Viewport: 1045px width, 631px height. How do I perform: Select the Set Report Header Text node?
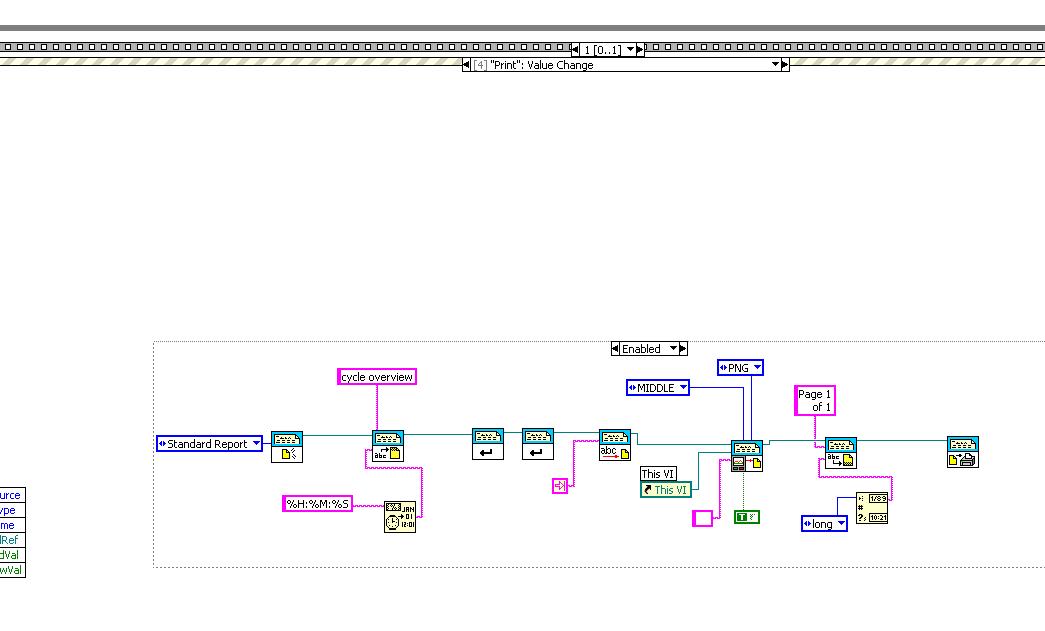(388, 446)
